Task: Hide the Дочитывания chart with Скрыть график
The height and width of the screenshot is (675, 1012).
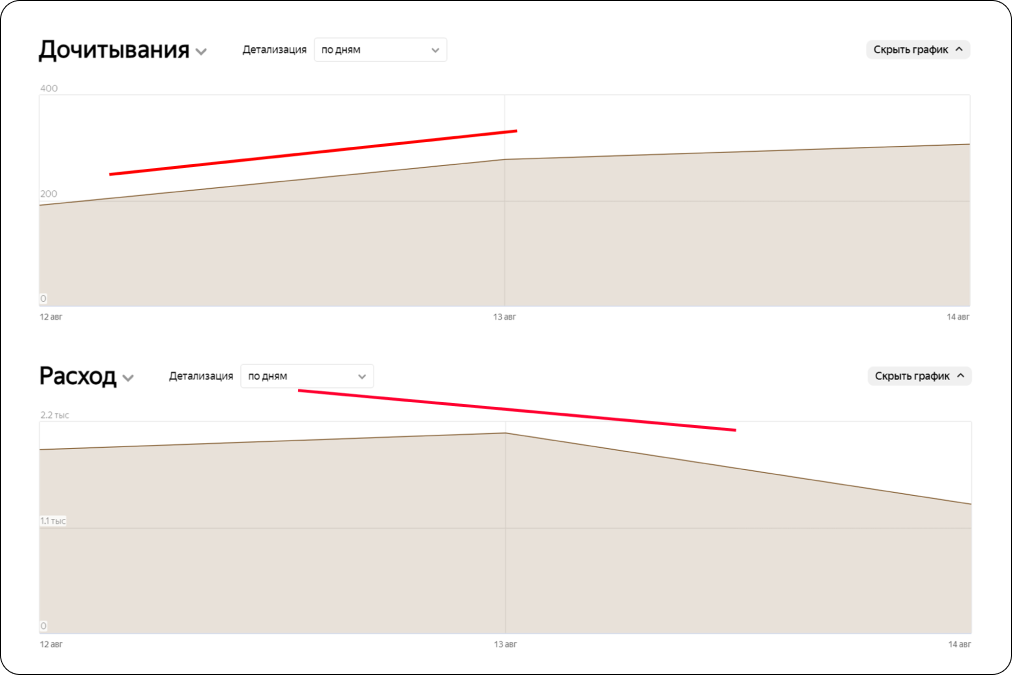Action: (918, 50)
